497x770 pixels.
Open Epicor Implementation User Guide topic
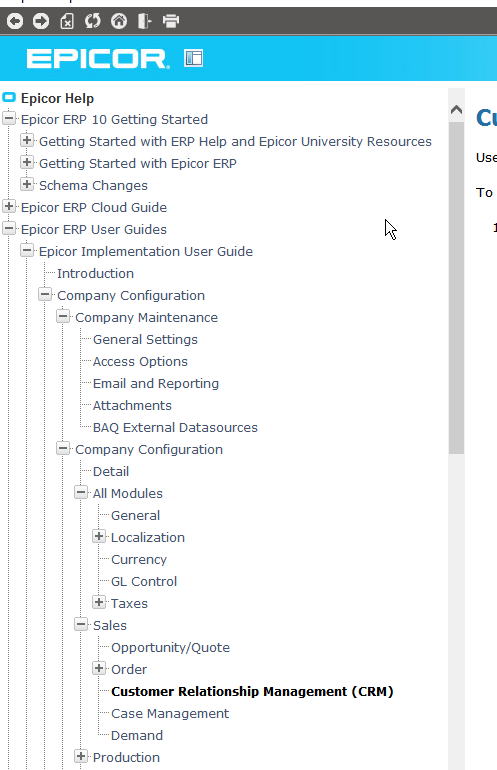[x=146, y=251]
